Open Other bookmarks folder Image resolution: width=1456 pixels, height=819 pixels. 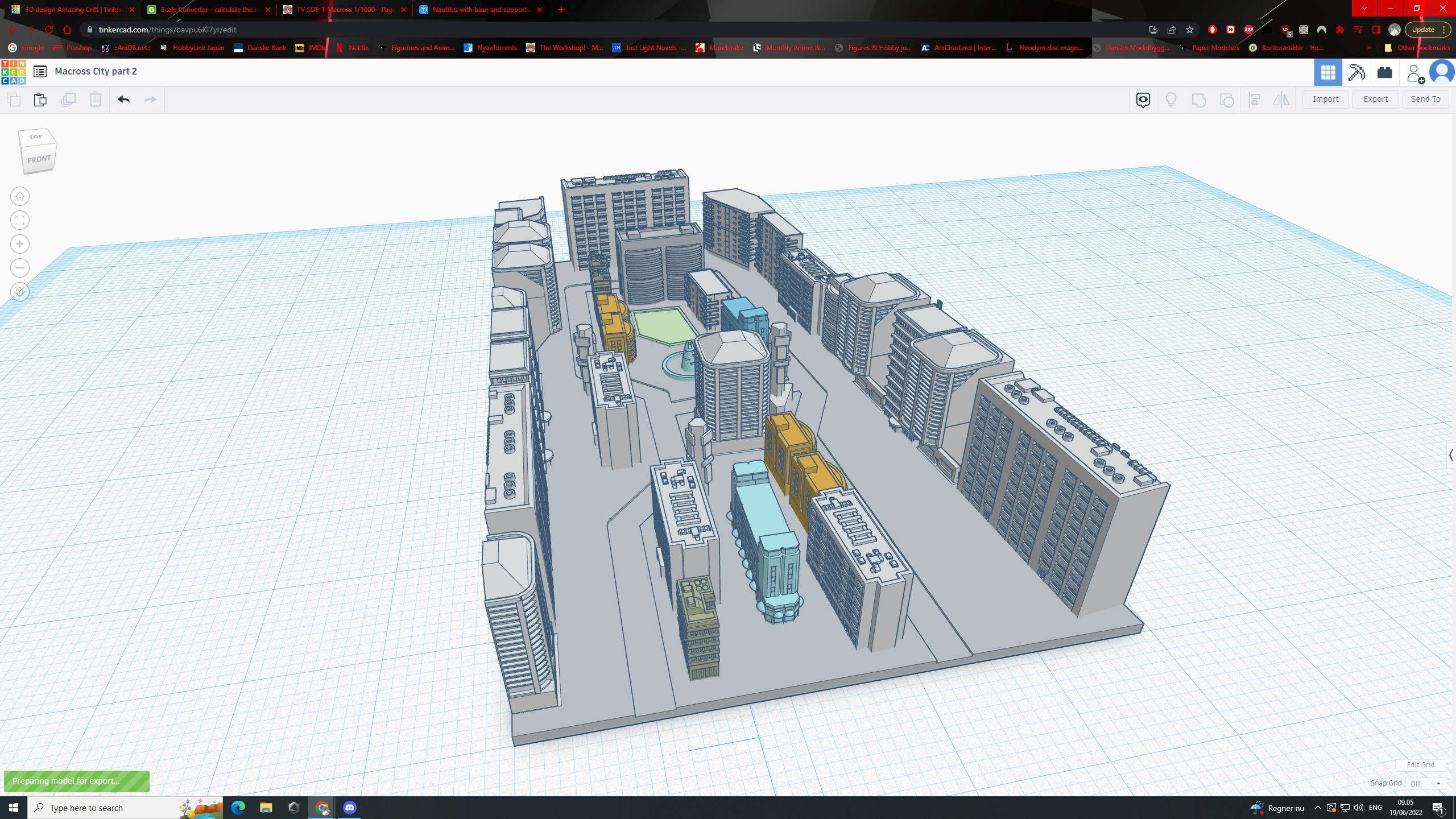[x=1417, y=48]
